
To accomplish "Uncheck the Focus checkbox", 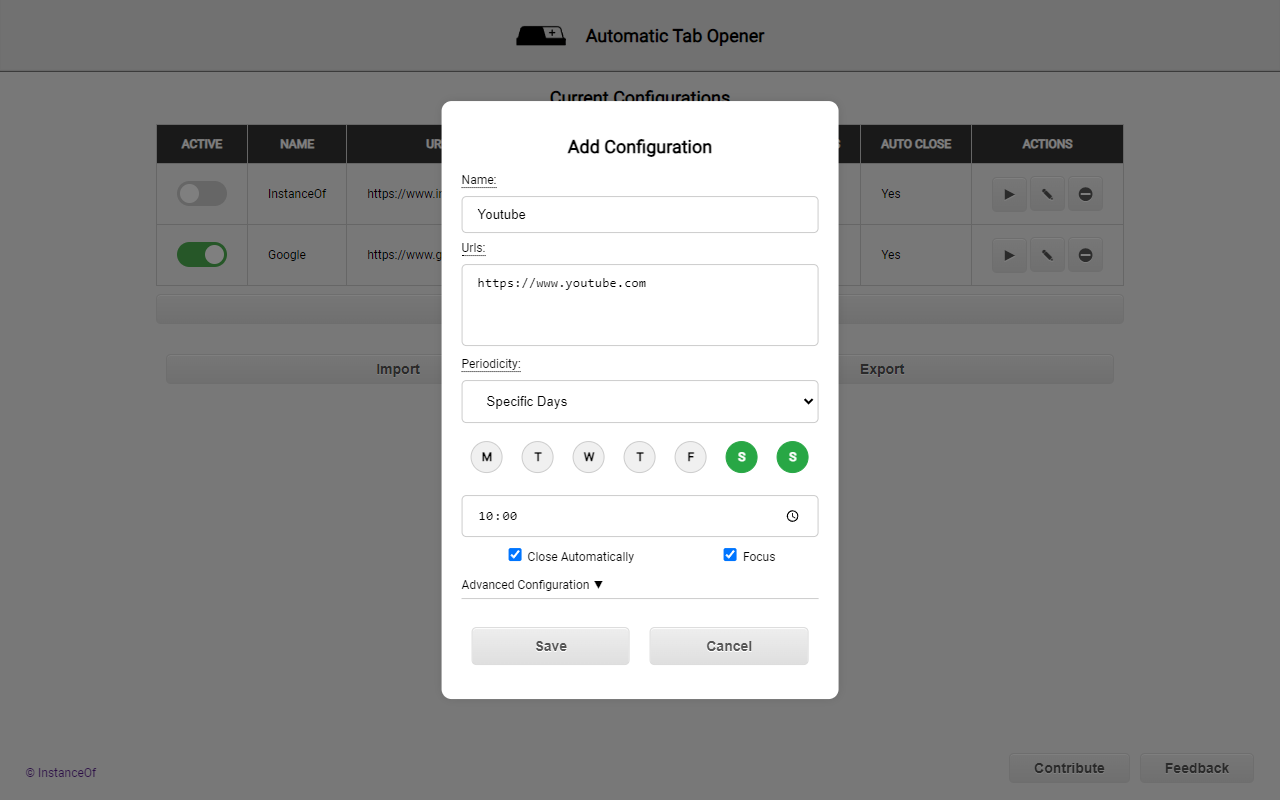I will pos(730,555).
